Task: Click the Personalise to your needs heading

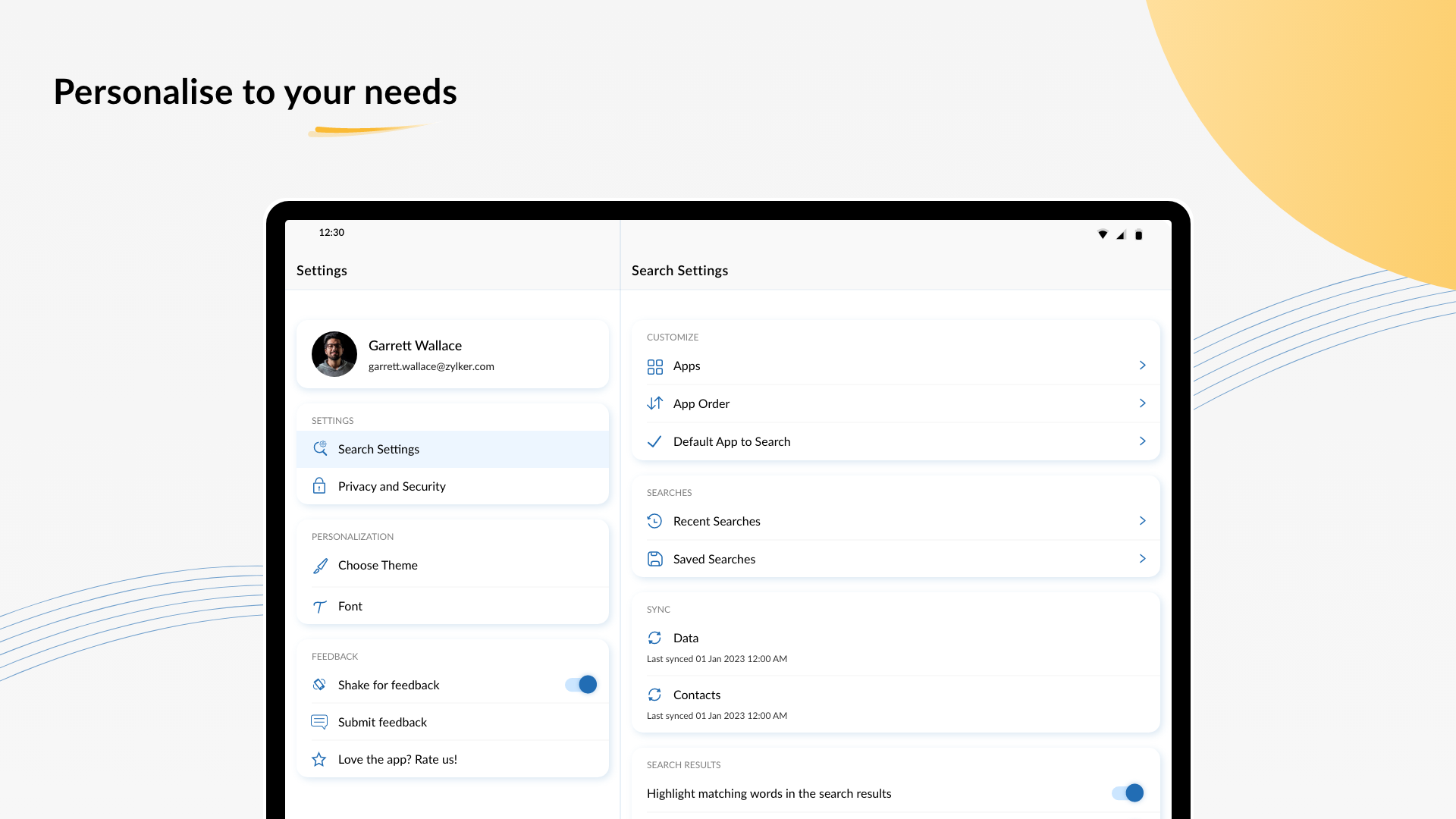Action: 255,92
